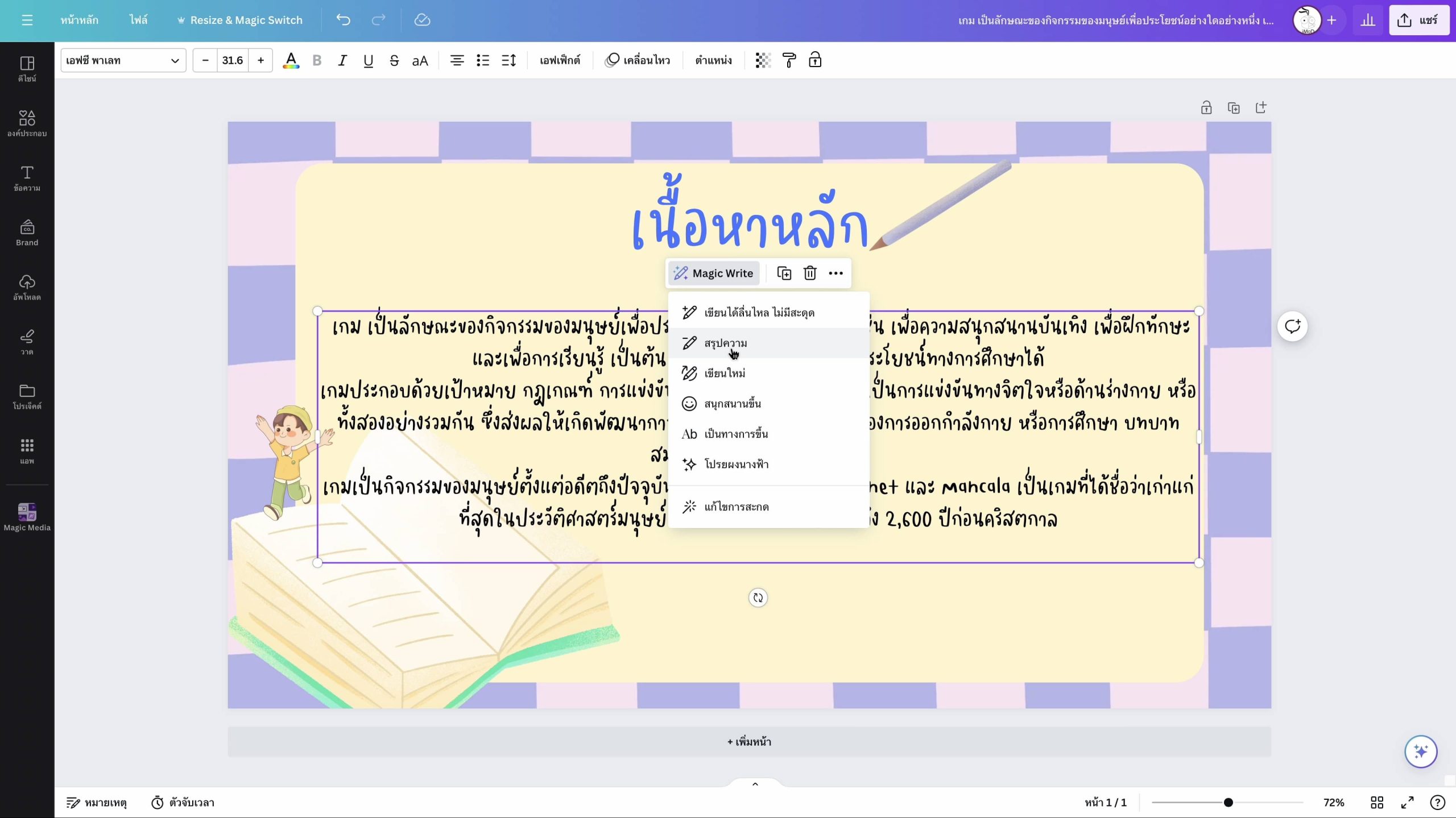Open the three-dot more options menu
Image resolution: width=1456 pixels, height=818 pixels.
point(835,273)
